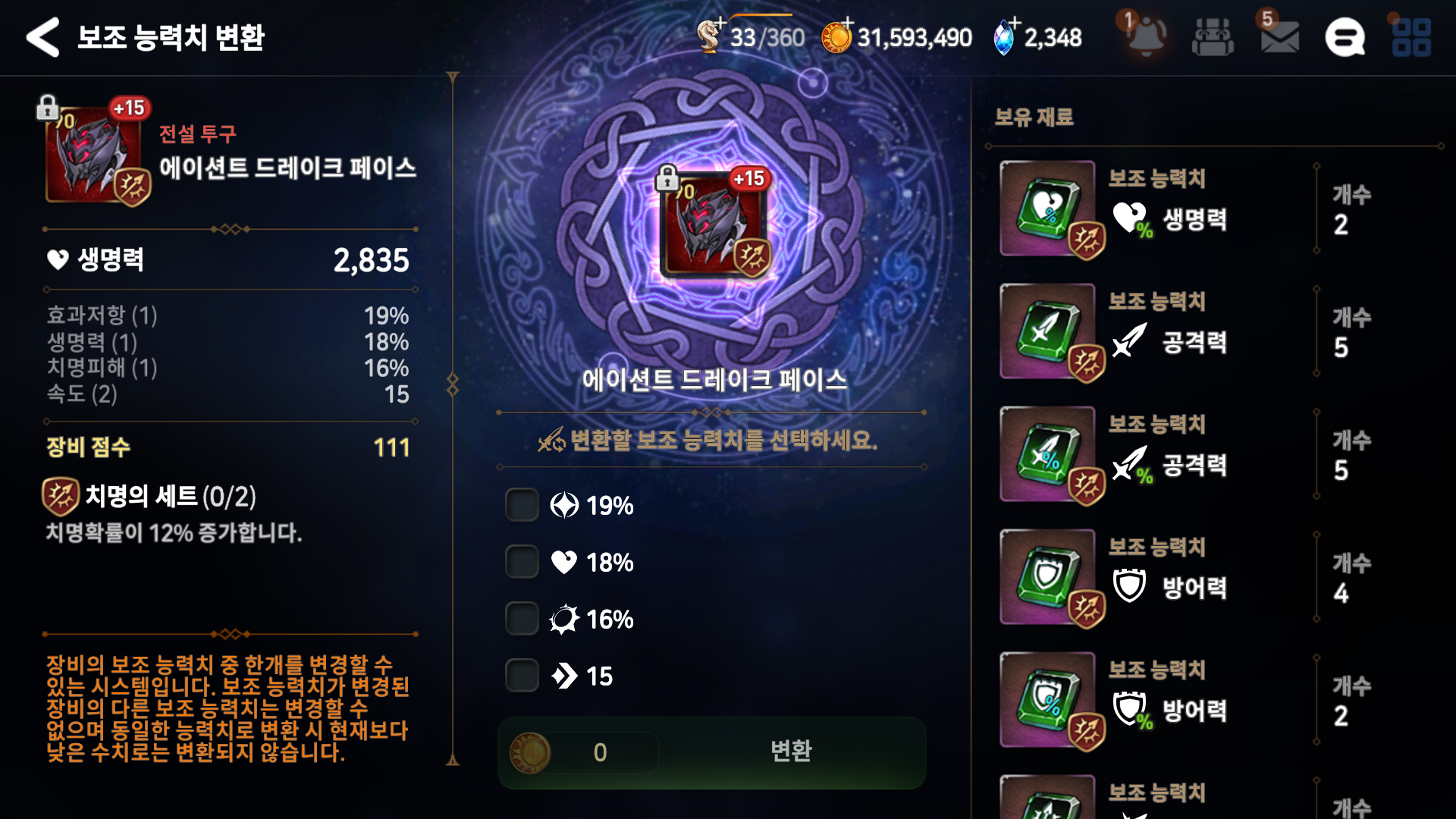Check the 16% critical damage substat box

coord(522,619)
